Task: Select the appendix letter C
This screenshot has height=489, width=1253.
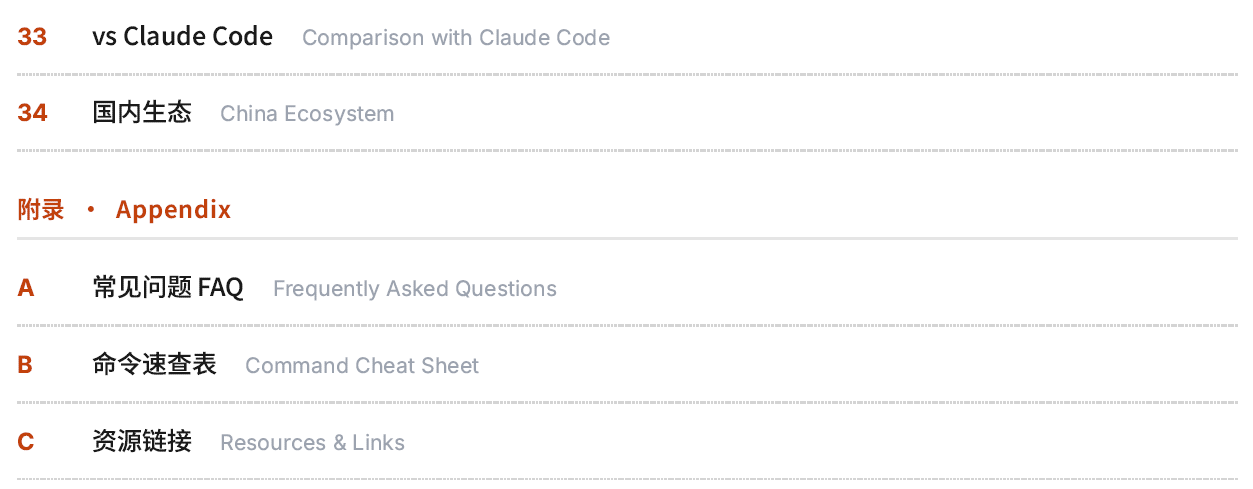Action: [26, 442]
